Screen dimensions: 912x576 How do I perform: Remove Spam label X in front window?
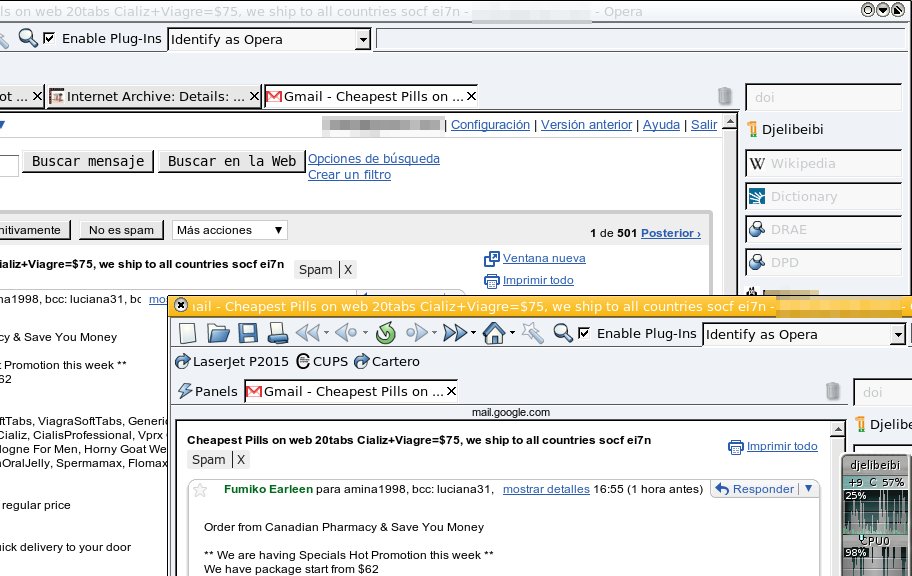pos(241,460)
